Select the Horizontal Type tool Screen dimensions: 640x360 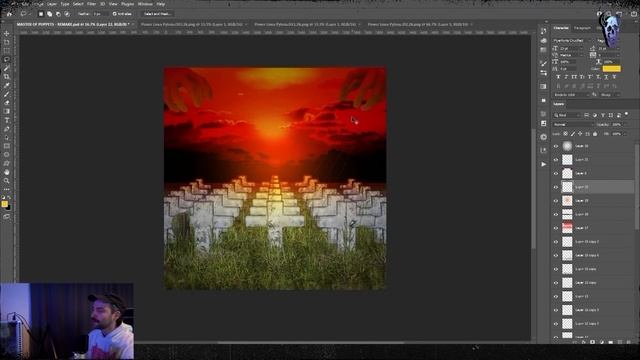click(x=7, y=120)
